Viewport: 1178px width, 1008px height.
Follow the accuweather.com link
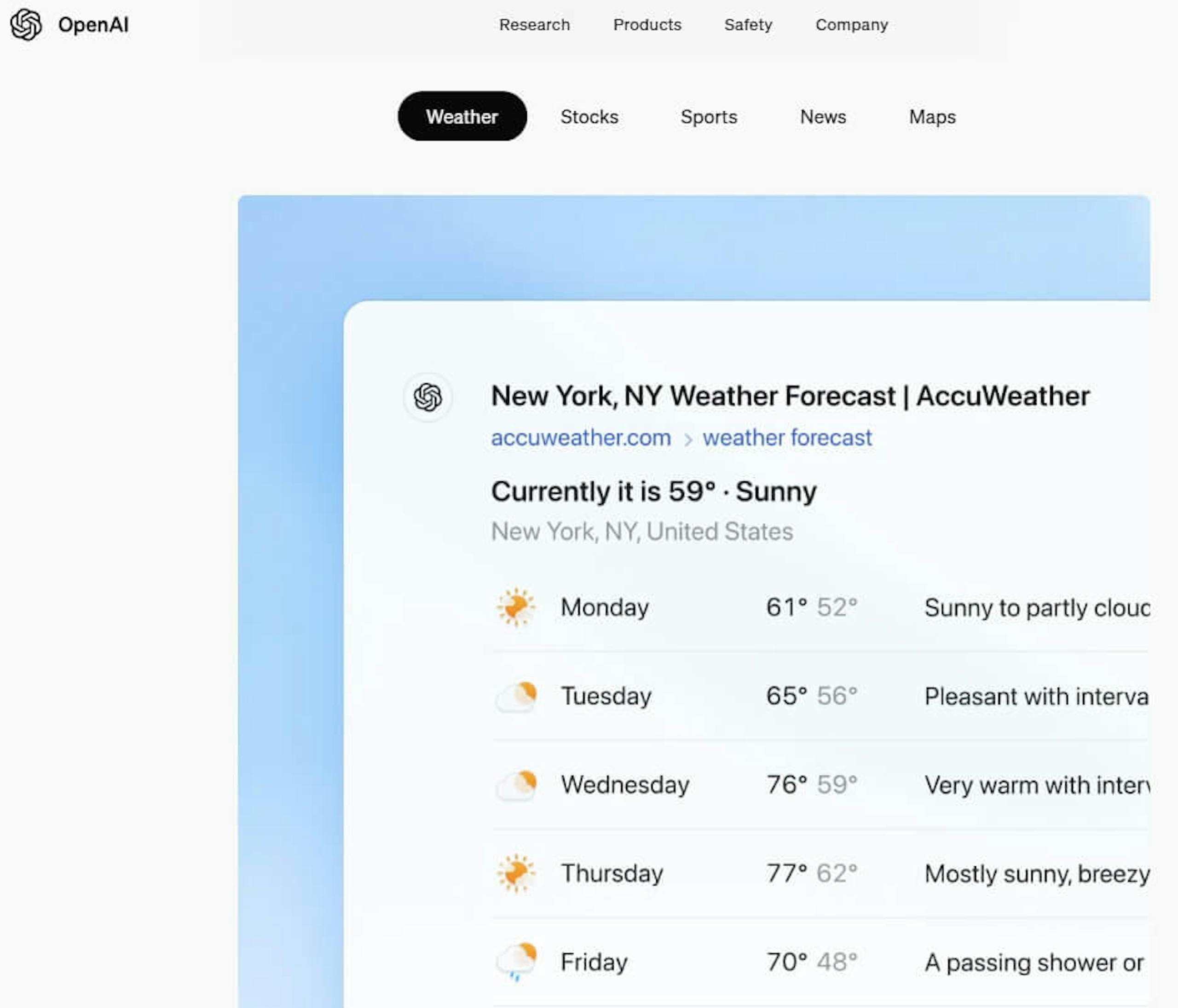point(581,438)
